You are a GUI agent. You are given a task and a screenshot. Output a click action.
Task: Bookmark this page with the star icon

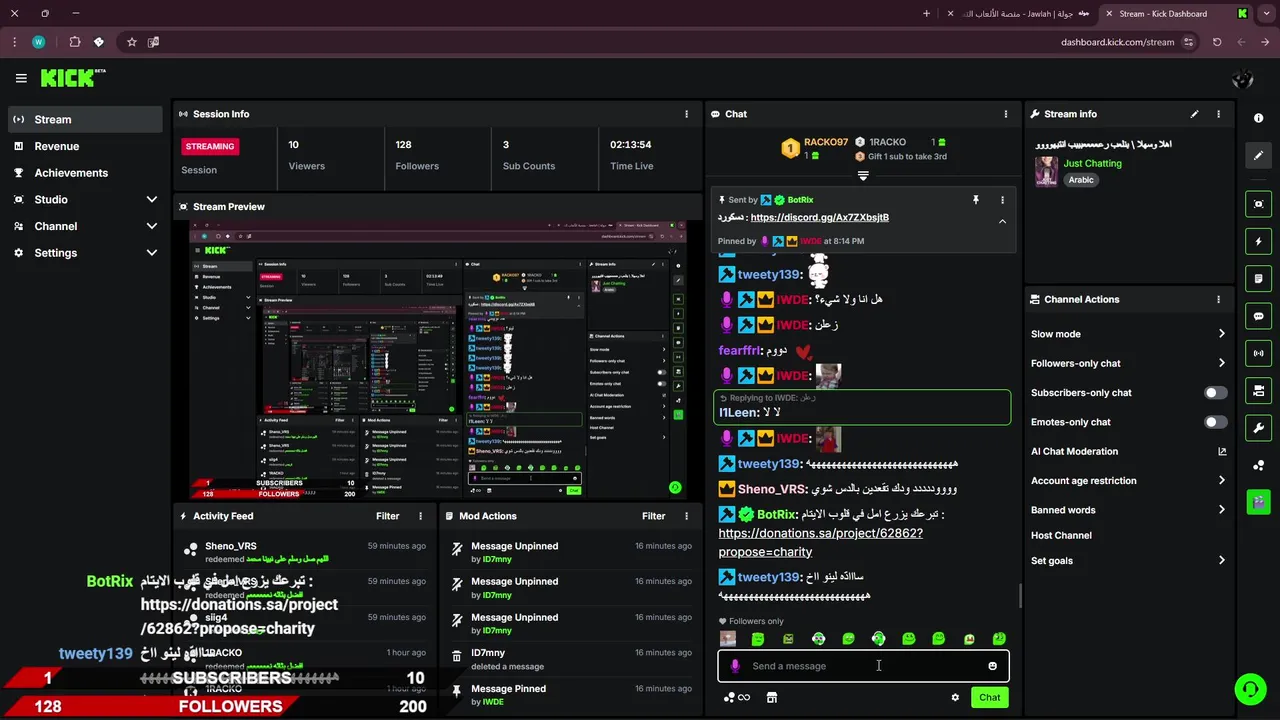131,42
